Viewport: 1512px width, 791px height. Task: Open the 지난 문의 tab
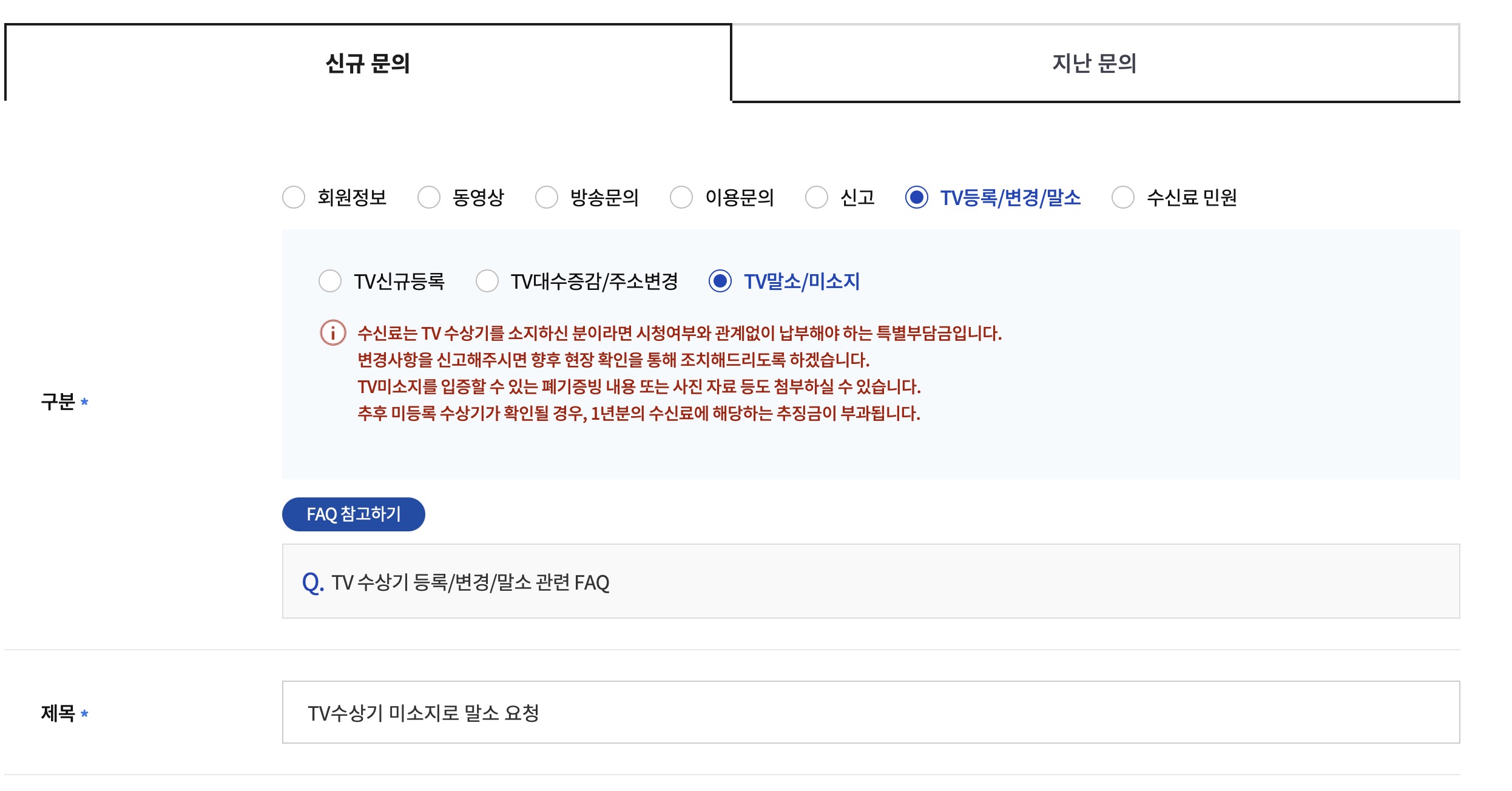[x=1095, y=63]
